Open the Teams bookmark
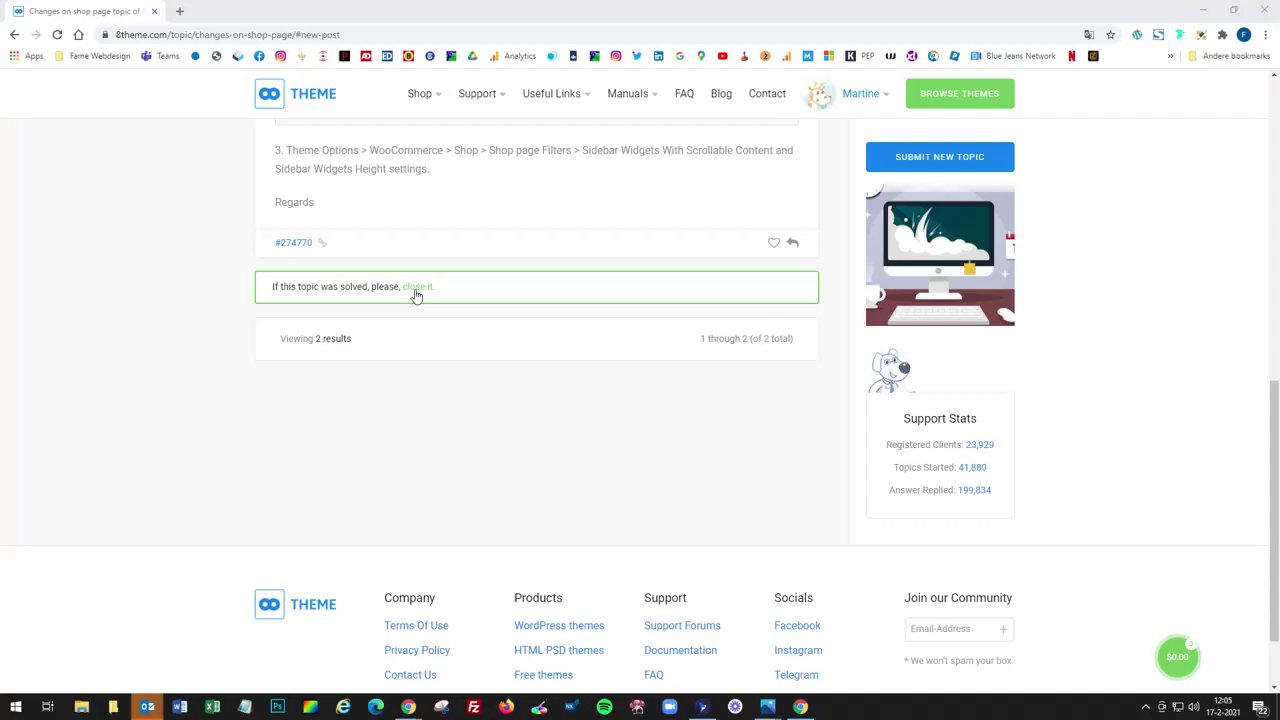This screenshot has height=720, width=1280. click(x=160, y=56)
